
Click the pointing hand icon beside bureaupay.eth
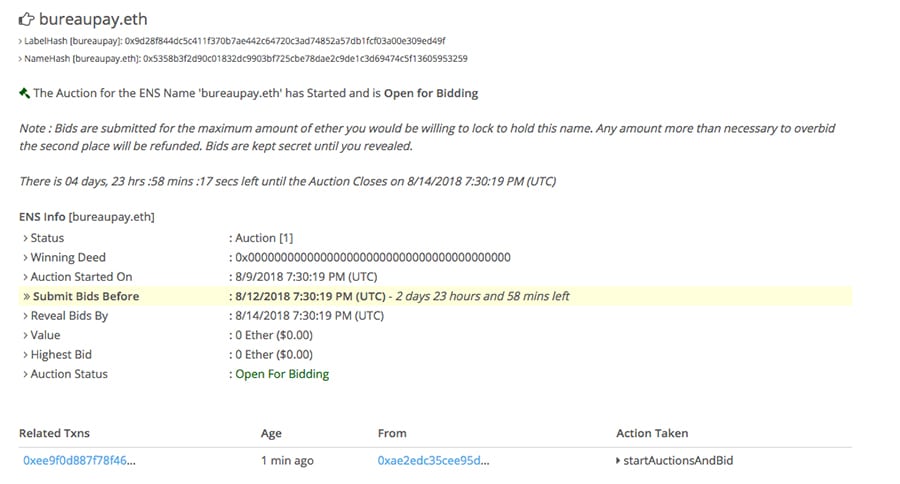point(27,18)
